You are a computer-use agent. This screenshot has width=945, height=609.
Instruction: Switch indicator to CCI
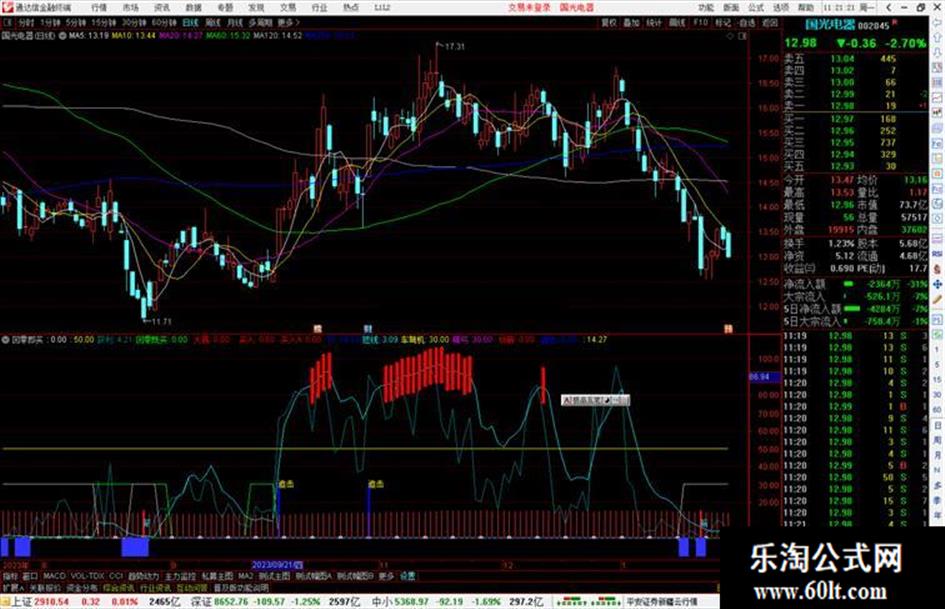click(116, 576)
